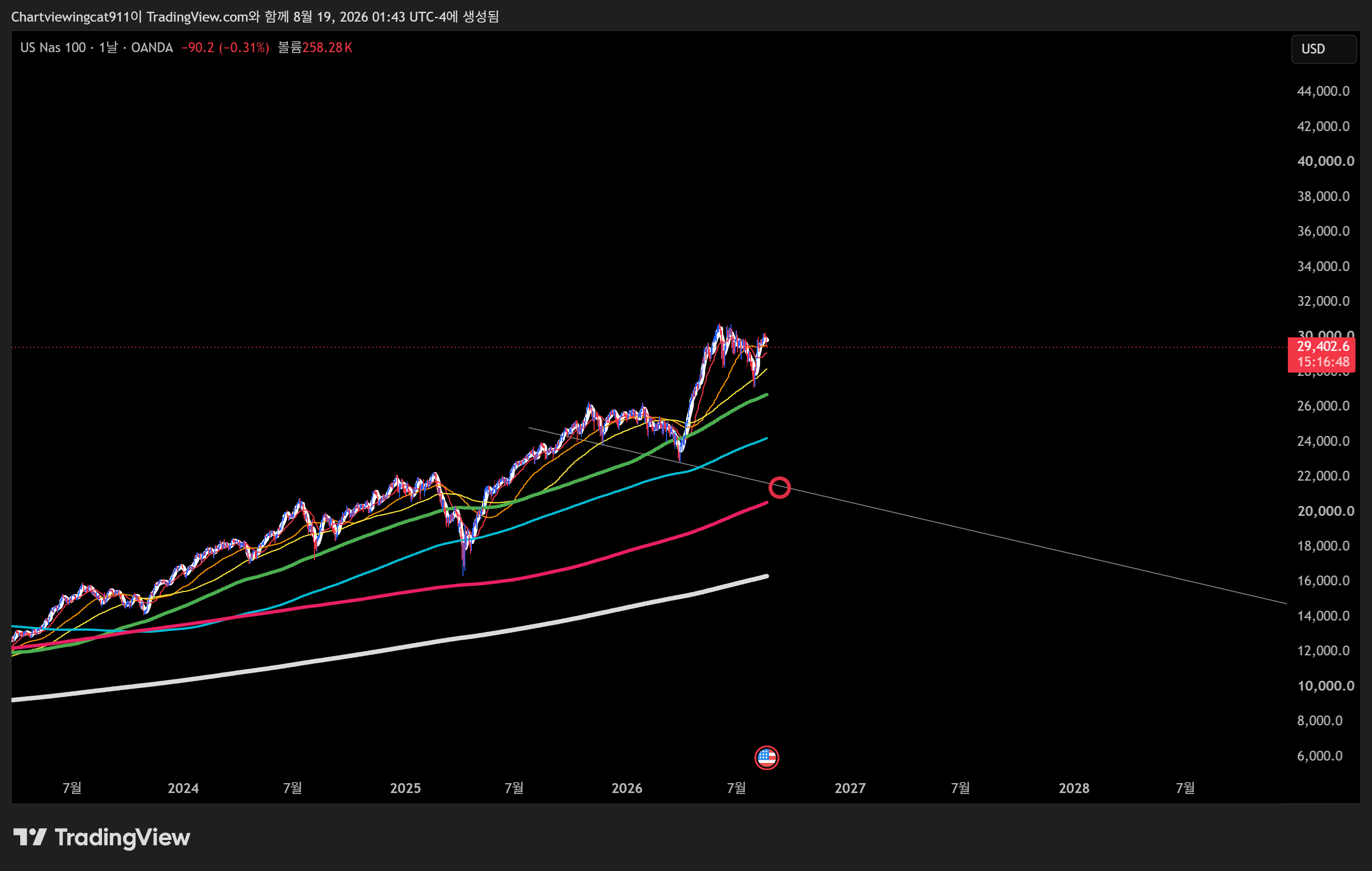
Task: Click the 16,000.0 price axis label
Action: [x=1323, y=581]
